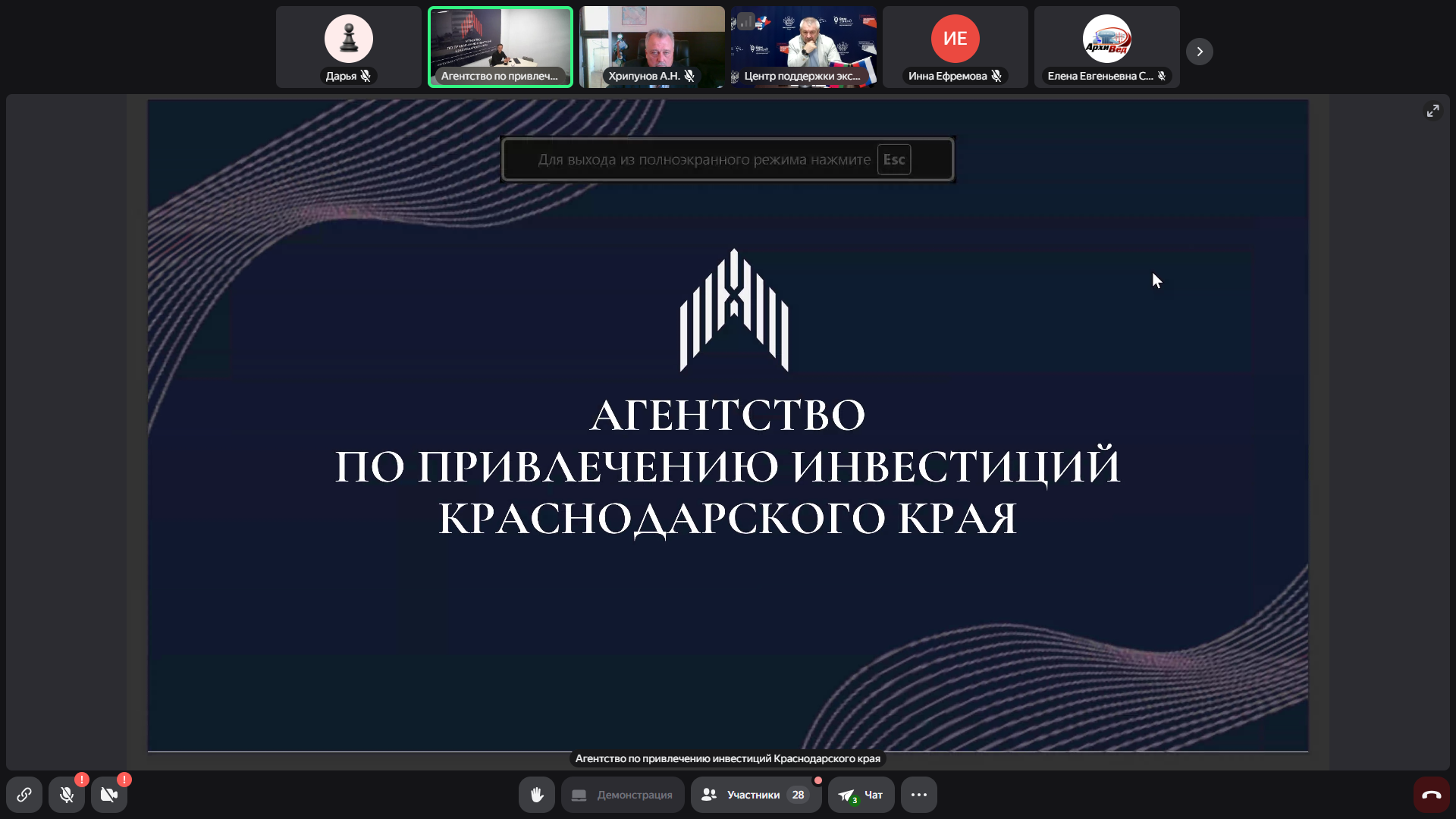Image resolution: width=1456 pixels, height=819 pixels.
Task: Click the chess pawn avatar of Дарья
Action: point(349,39)
